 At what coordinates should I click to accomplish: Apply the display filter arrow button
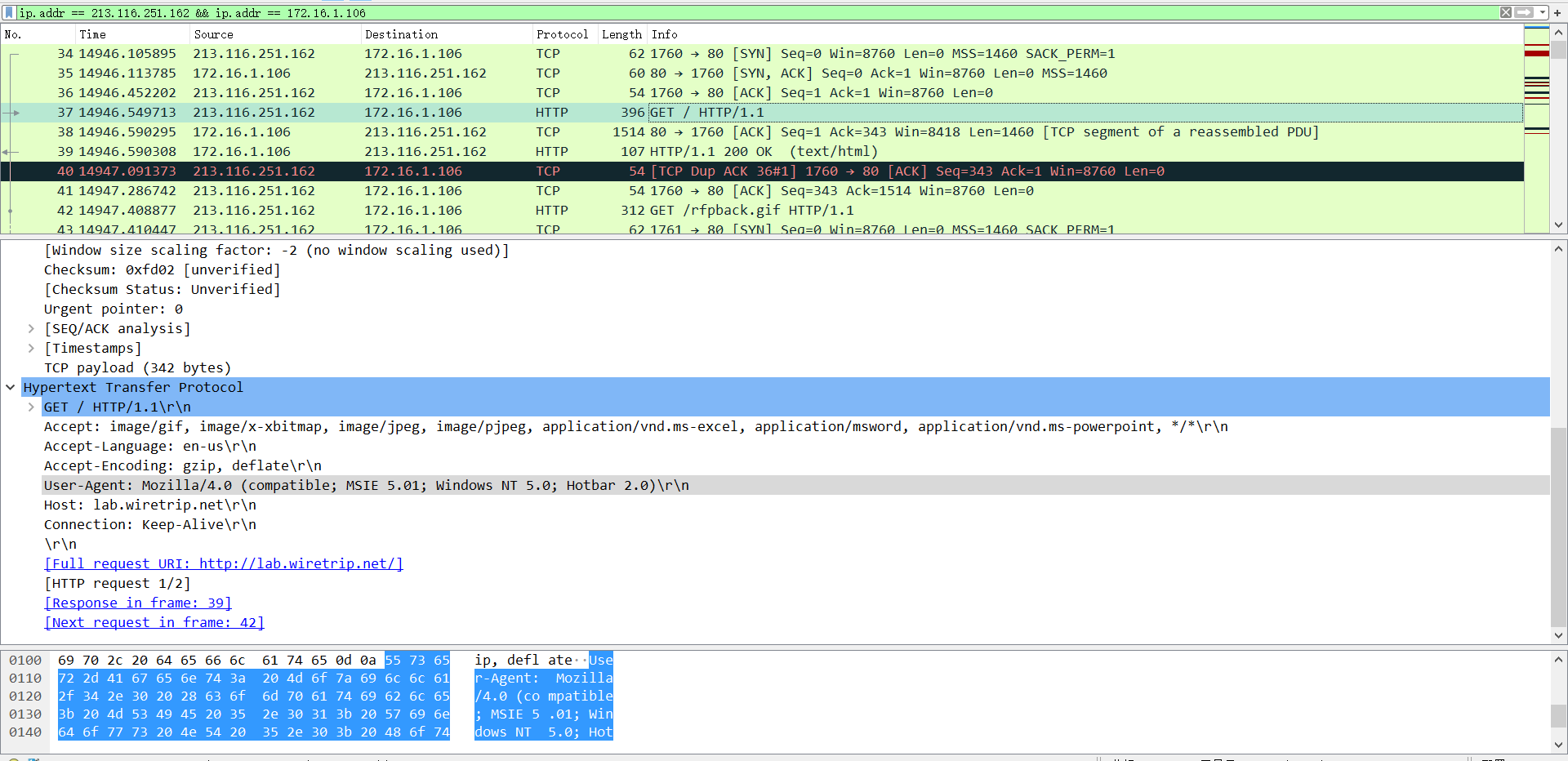pos(1524,12)
